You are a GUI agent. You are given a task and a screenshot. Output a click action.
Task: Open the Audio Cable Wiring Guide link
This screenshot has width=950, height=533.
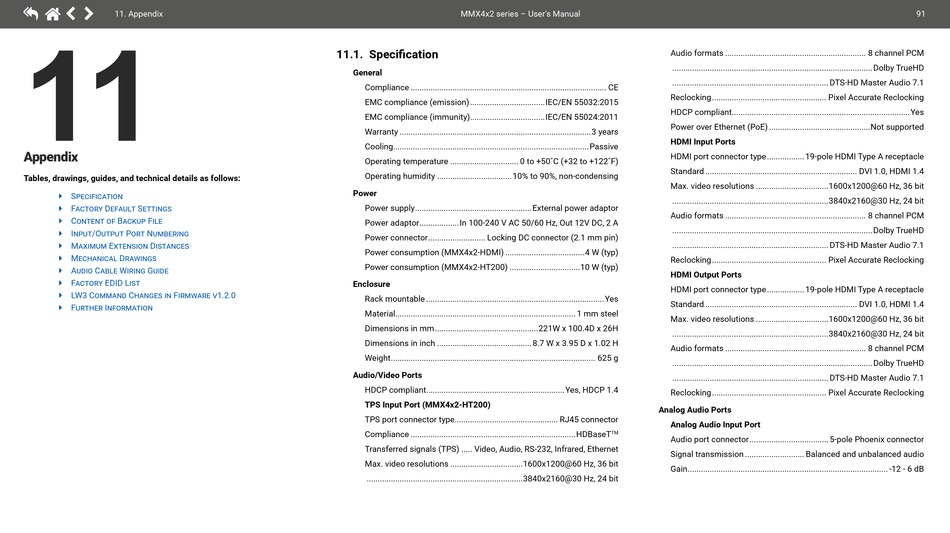(119, 271)
